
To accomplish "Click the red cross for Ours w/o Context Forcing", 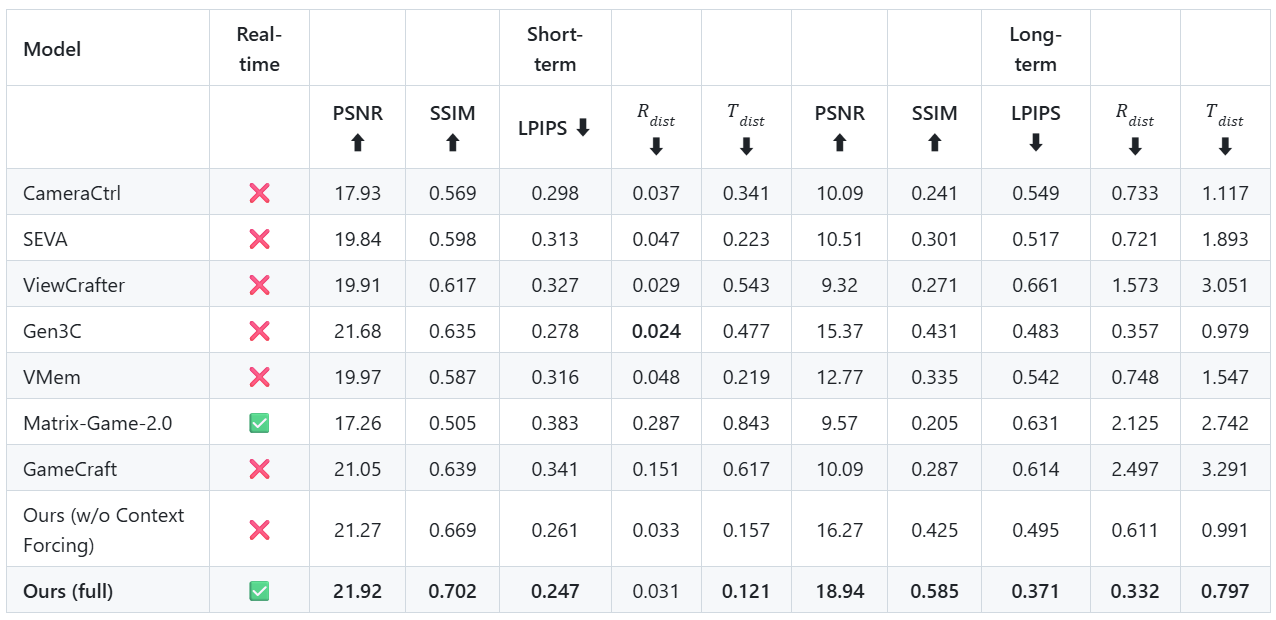I will tap(259, 530).
